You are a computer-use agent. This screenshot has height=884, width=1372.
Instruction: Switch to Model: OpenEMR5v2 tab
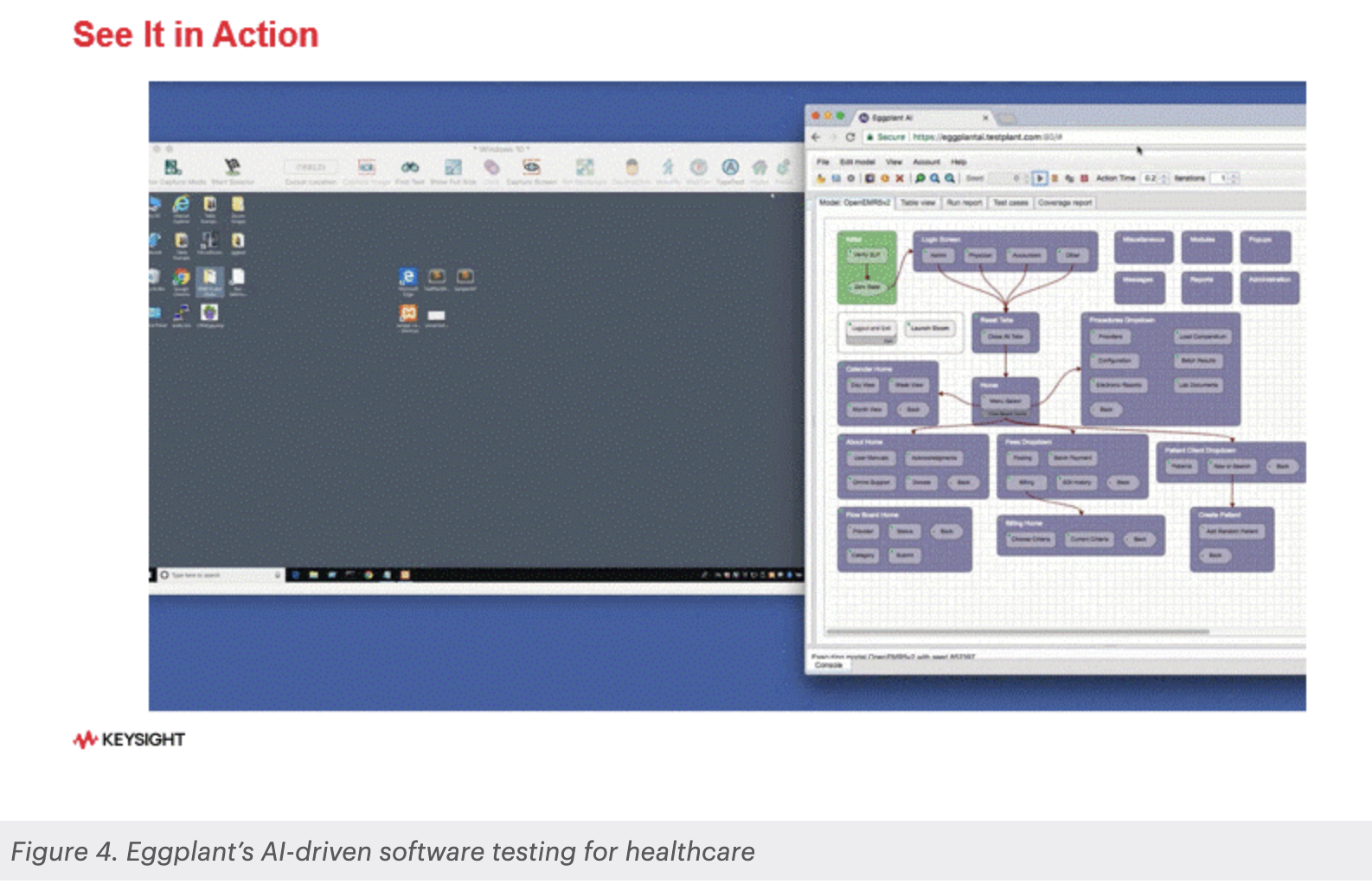(x=855, y=202)
